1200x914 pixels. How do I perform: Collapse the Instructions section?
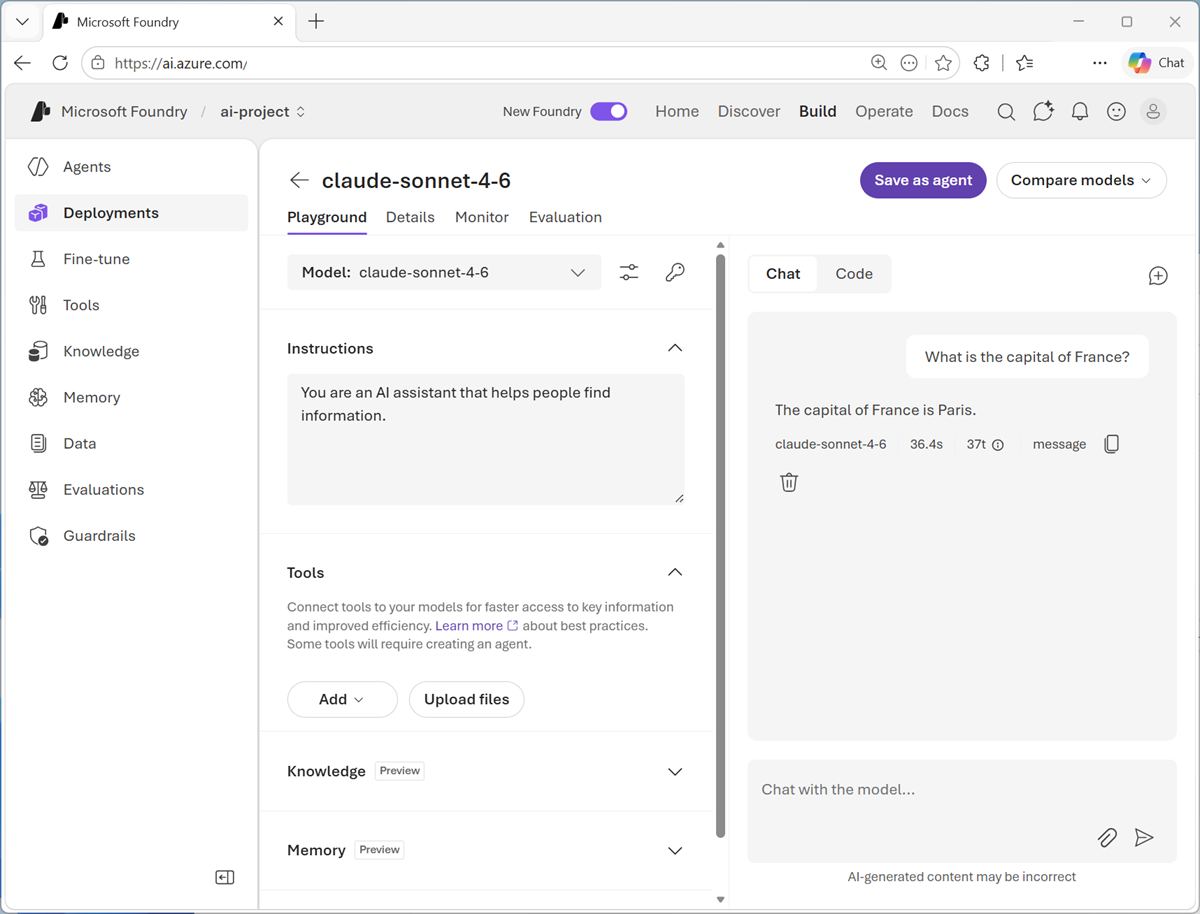click(675, 348)
